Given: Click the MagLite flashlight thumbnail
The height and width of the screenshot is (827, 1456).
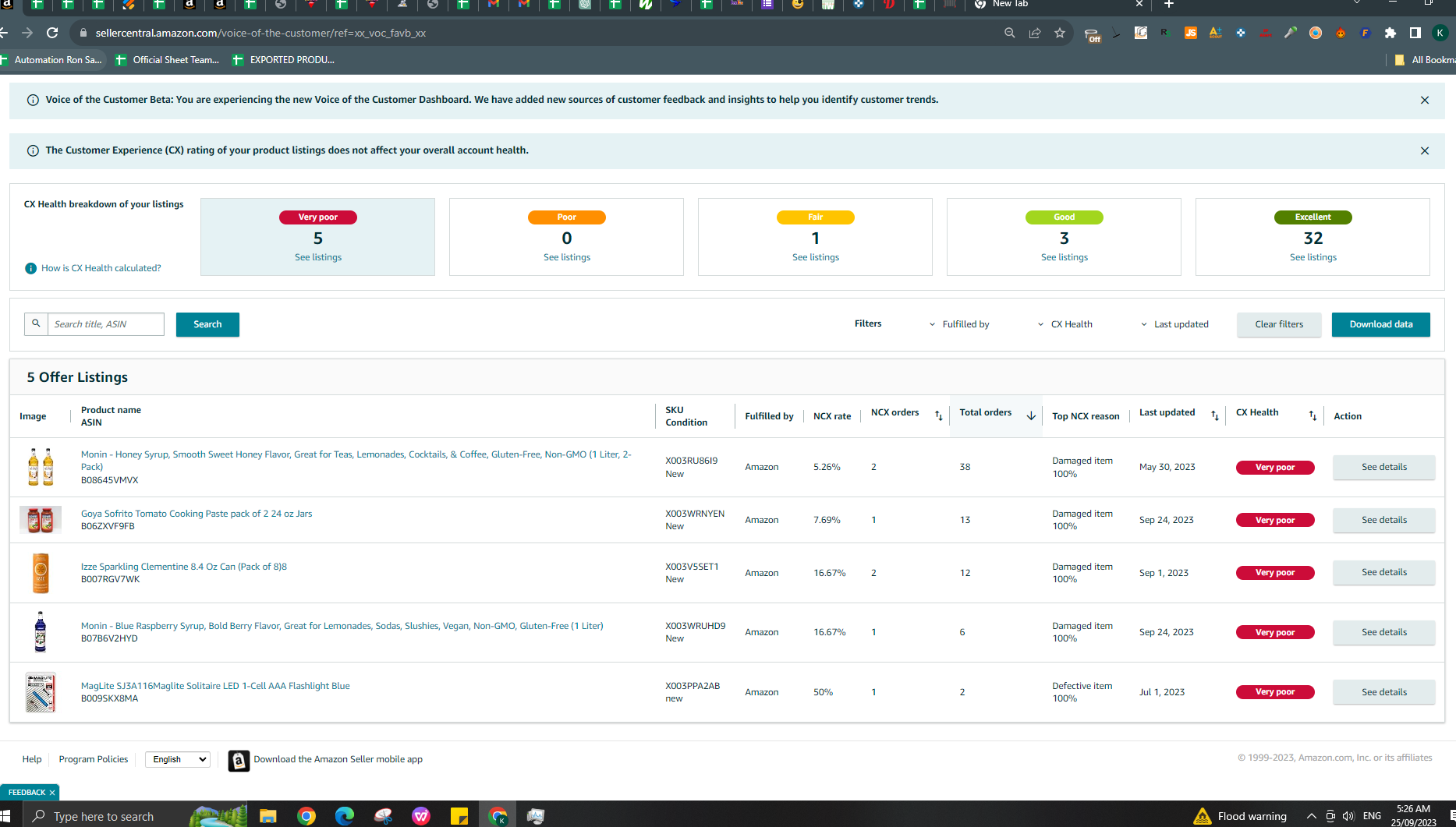Looking at the screenshot, I should (x=41, y=692).
